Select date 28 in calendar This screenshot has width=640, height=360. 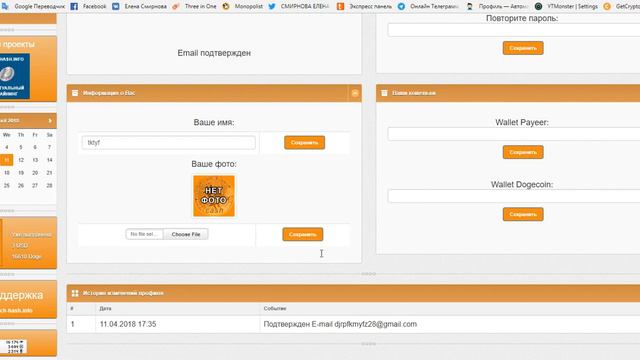(49, 185)
